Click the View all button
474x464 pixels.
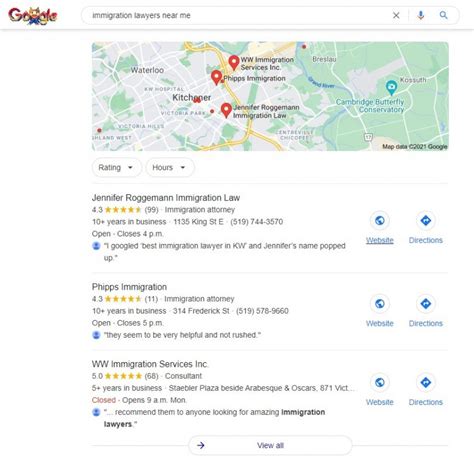point(270,445)
